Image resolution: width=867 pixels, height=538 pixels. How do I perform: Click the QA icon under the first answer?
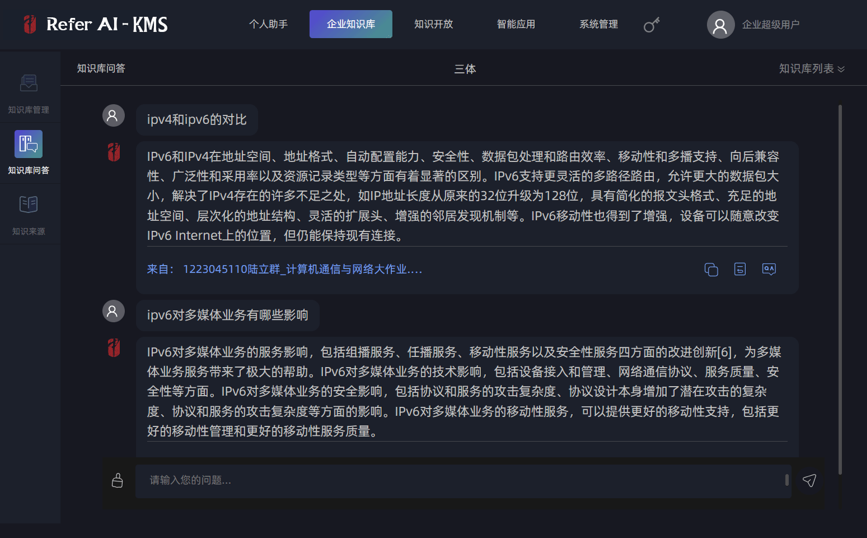tap(769, 269)
